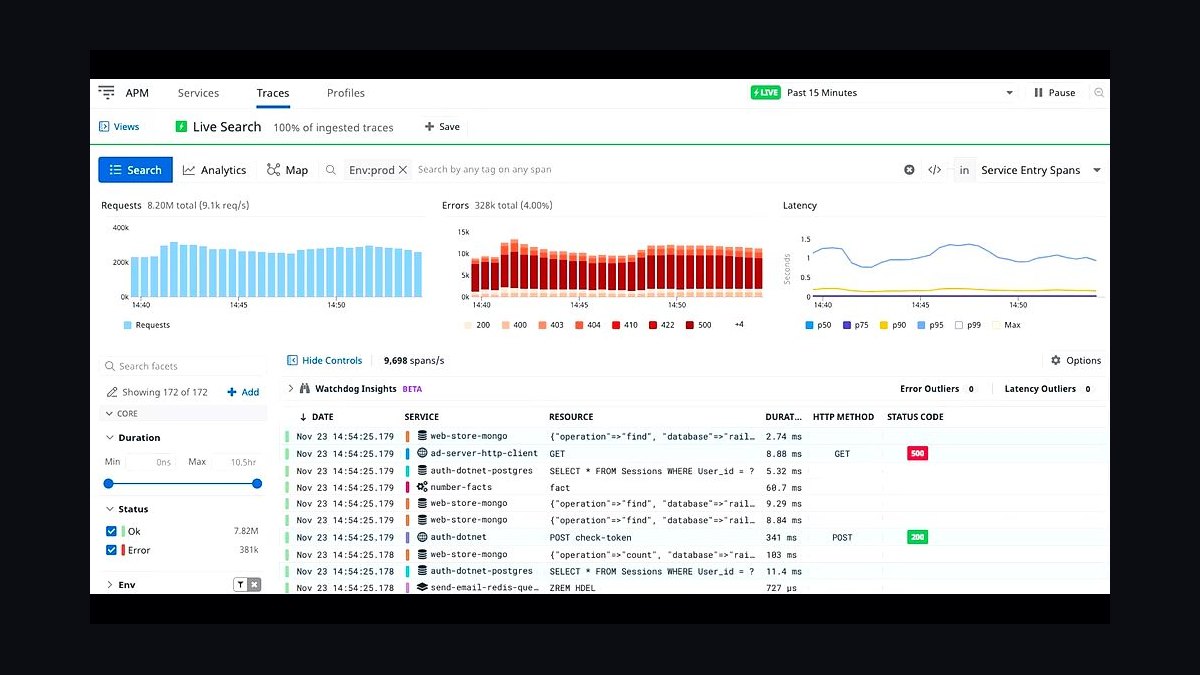Show the +4 more error legend items
This screenshot has width=1200, height=675.
(739, 325)
